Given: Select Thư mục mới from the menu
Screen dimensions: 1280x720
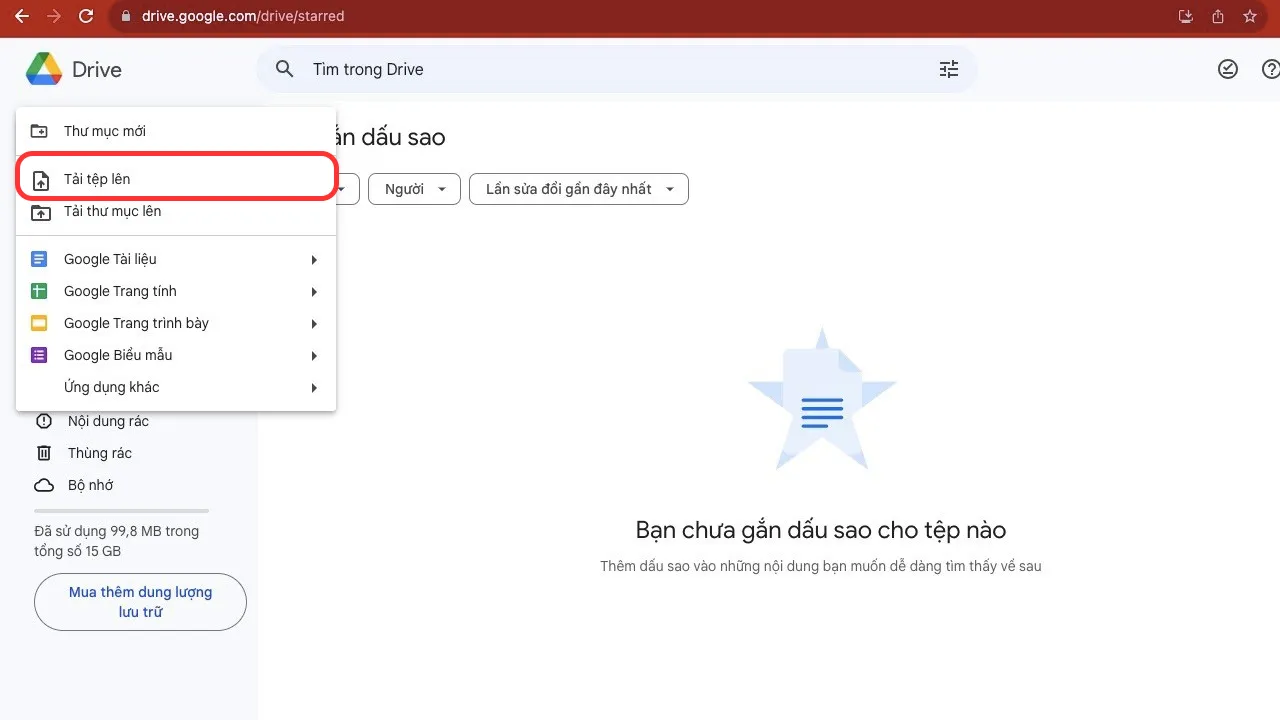Looking at the screenshot, I should pyautogui.click(x=104, y=130).
